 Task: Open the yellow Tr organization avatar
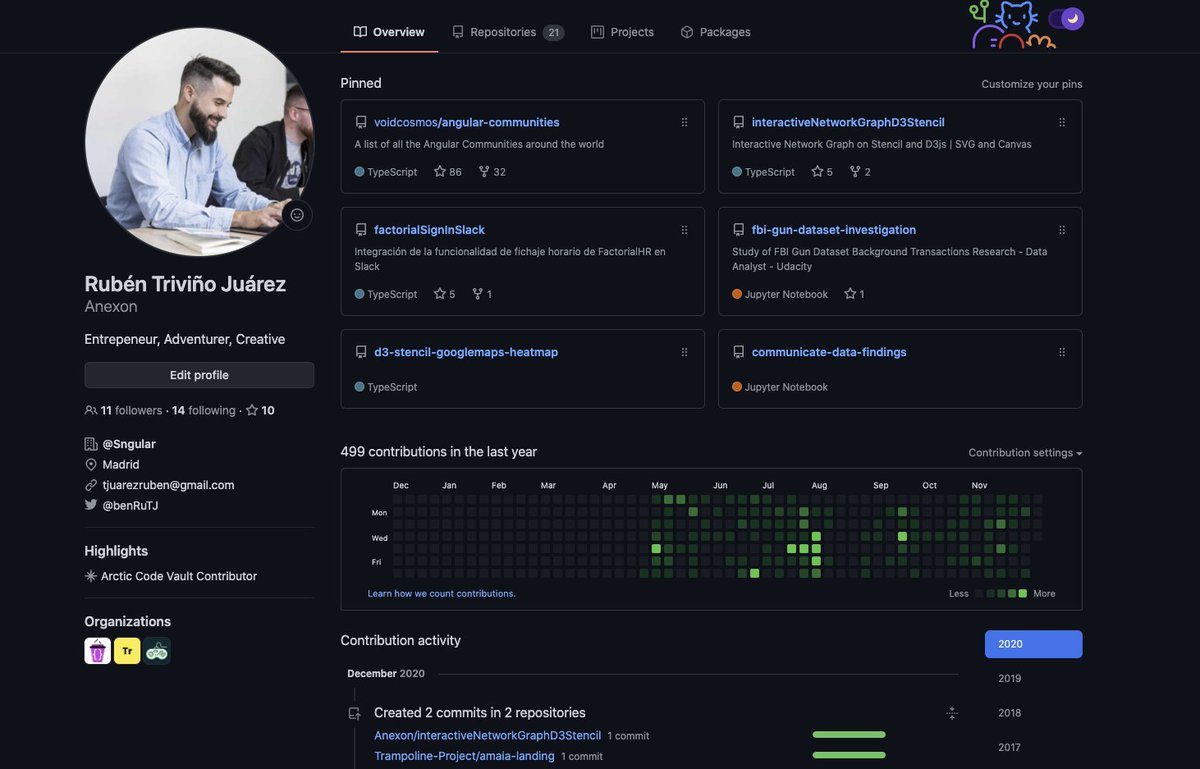coord(126,650)
